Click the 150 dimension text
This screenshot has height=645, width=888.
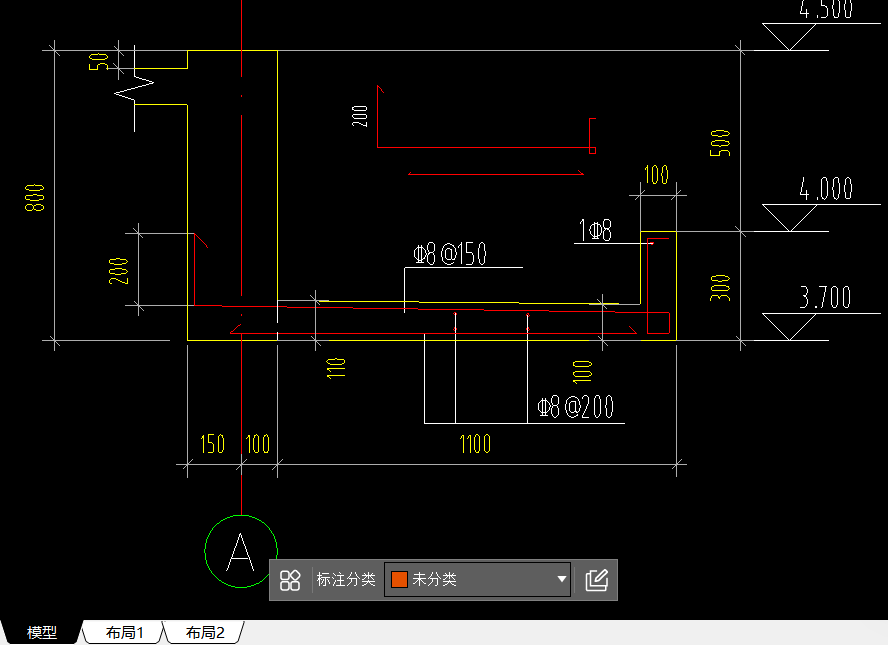212,444
